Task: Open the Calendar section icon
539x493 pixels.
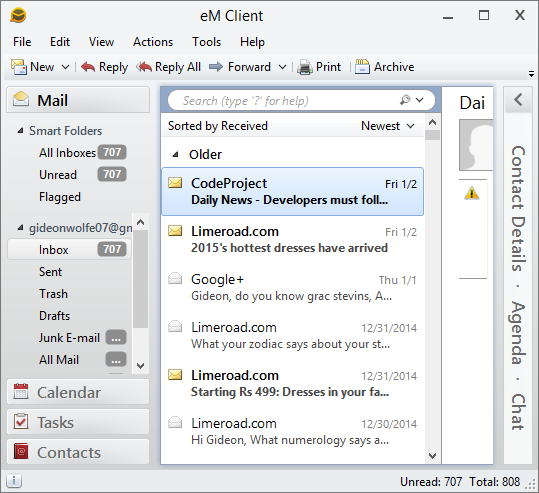Action: tap(21, 392)
